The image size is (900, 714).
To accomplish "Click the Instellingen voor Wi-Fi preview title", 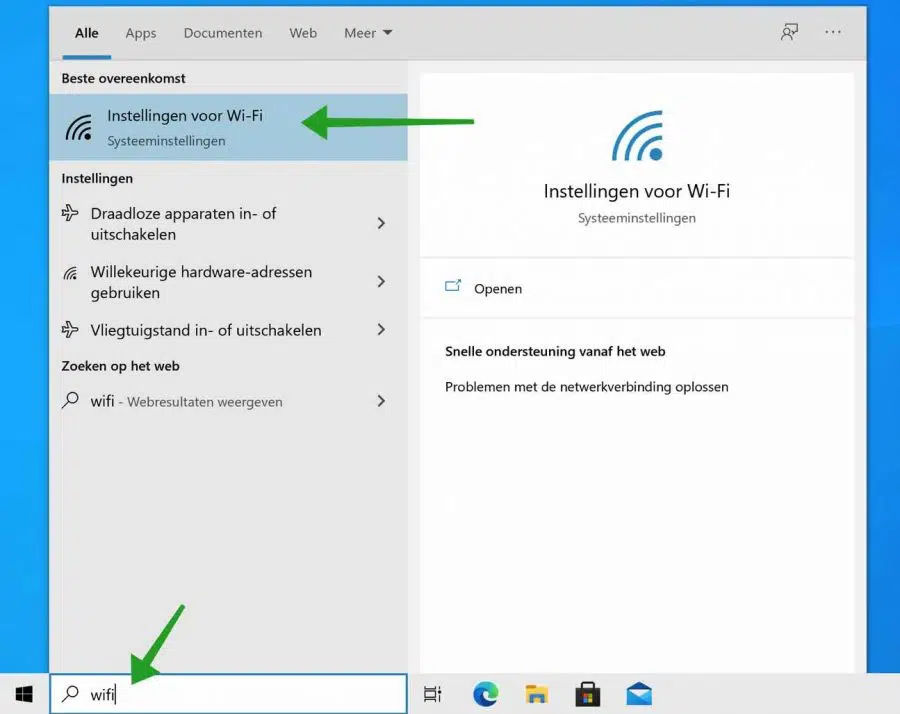I will [637, 191].
